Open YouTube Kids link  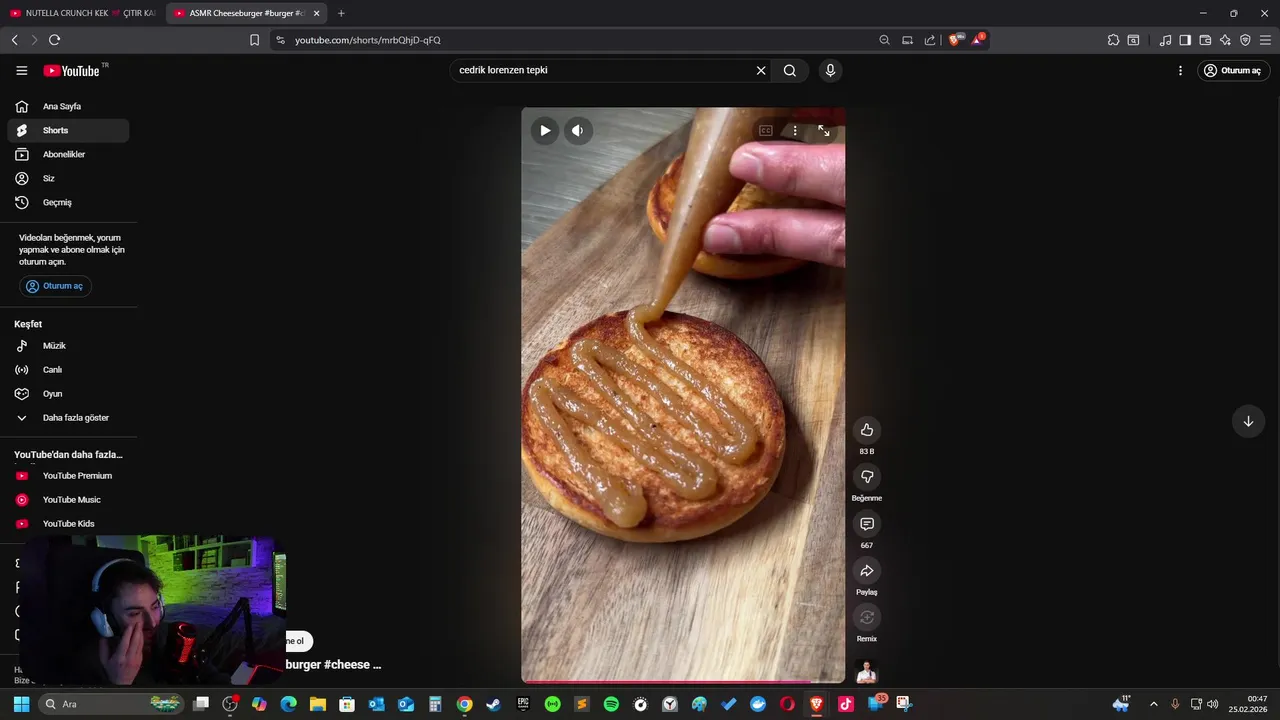tap(68, 523)
